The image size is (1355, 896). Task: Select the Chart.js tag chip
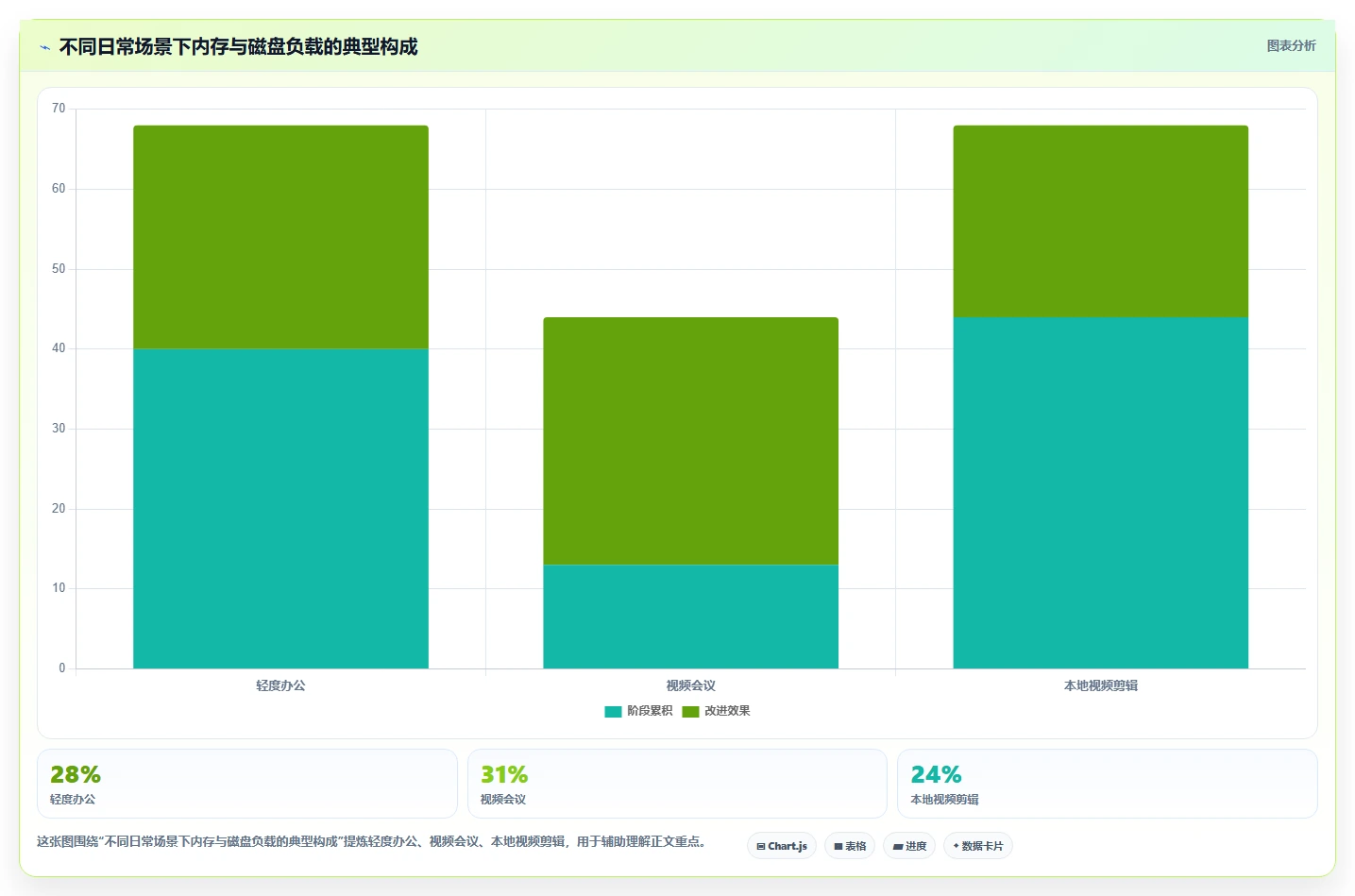click(782, 846)
